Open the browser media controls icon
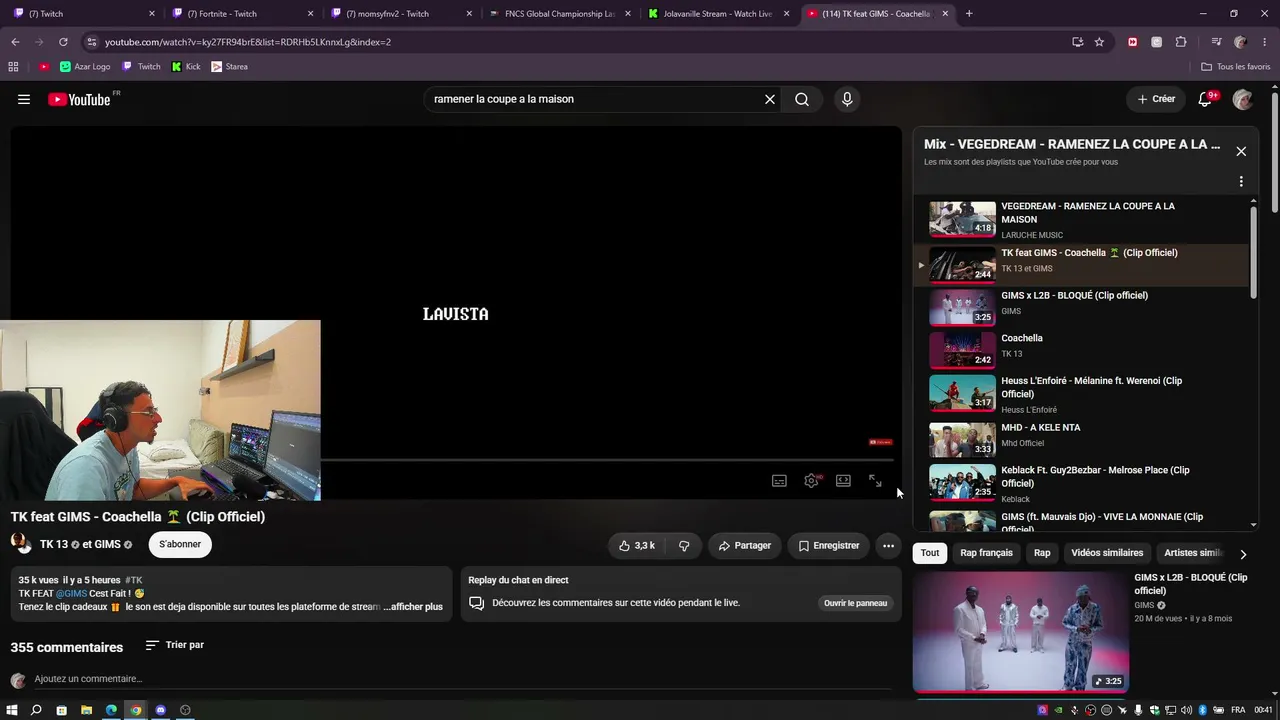This screenshot has height=720, width=1280. [x=1216, y=42]
